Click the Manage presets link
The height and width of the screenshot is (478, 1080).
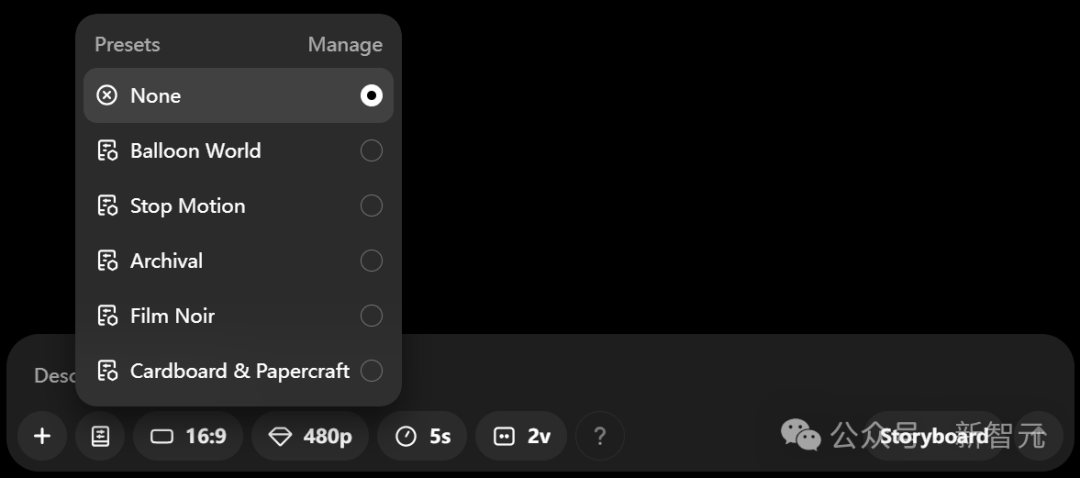click(x=345, y=44)
